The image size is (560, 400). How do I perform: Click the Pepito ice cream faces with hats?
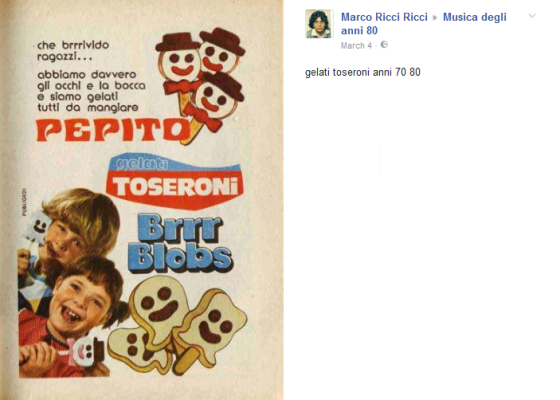click(x=201, y=80)
